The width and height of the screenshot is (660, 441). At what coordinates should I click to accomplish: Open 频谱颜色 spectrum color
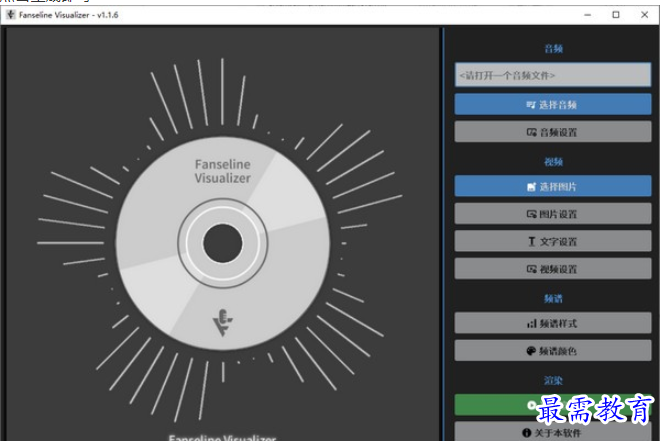pos(553,351)
